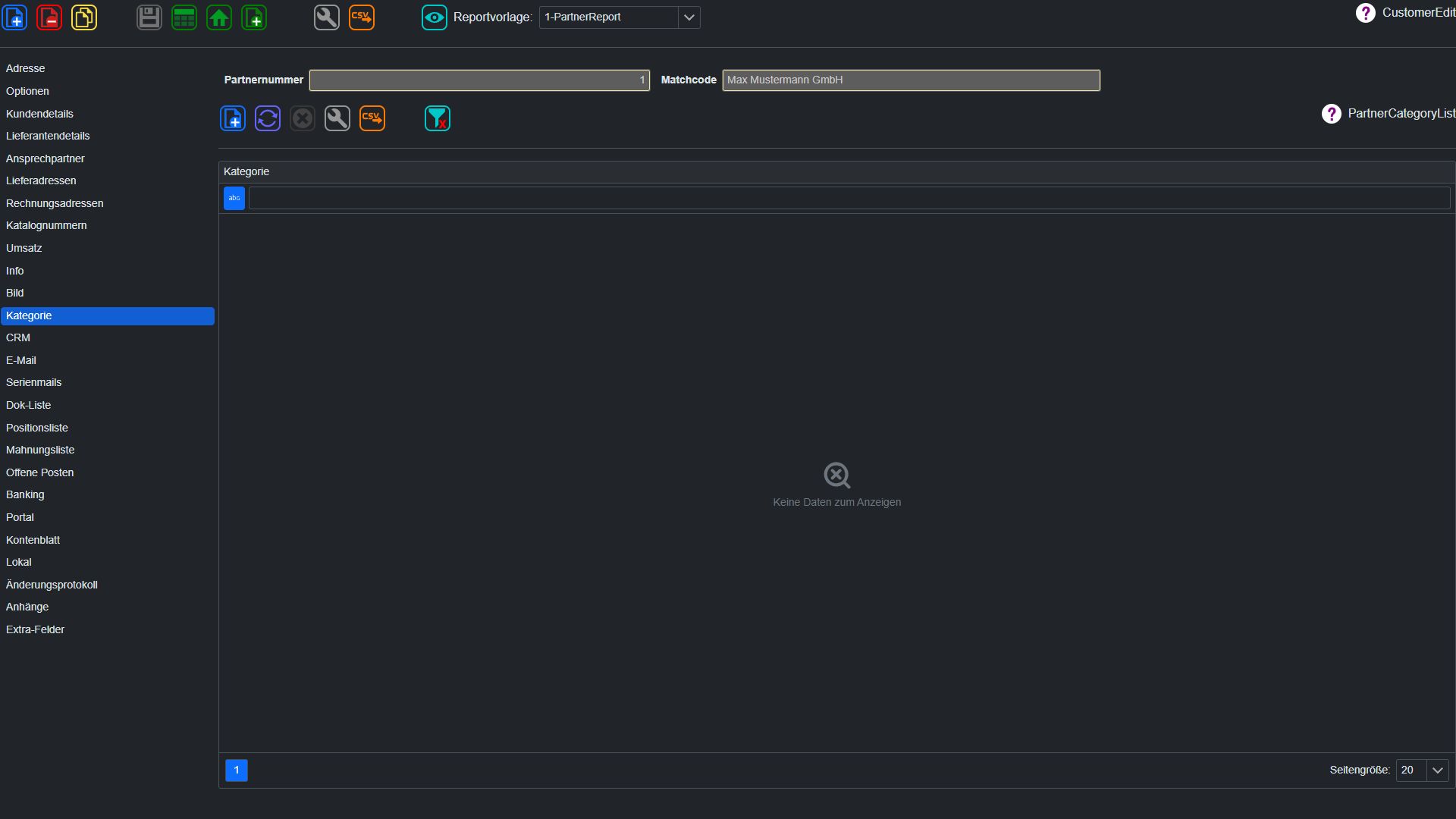Click the yellow copy record icon
Screen dimensions: 1456x819
84,17
